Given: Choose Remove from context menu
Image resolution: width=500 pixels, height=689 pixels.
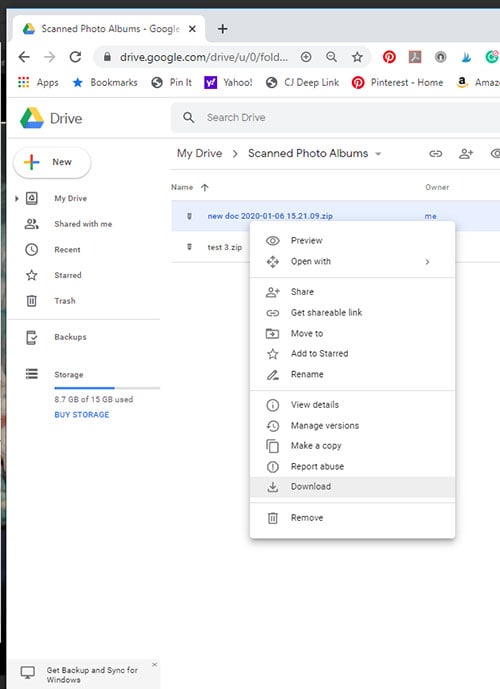Looking at the screenshot, I should [x=352, y=518].
